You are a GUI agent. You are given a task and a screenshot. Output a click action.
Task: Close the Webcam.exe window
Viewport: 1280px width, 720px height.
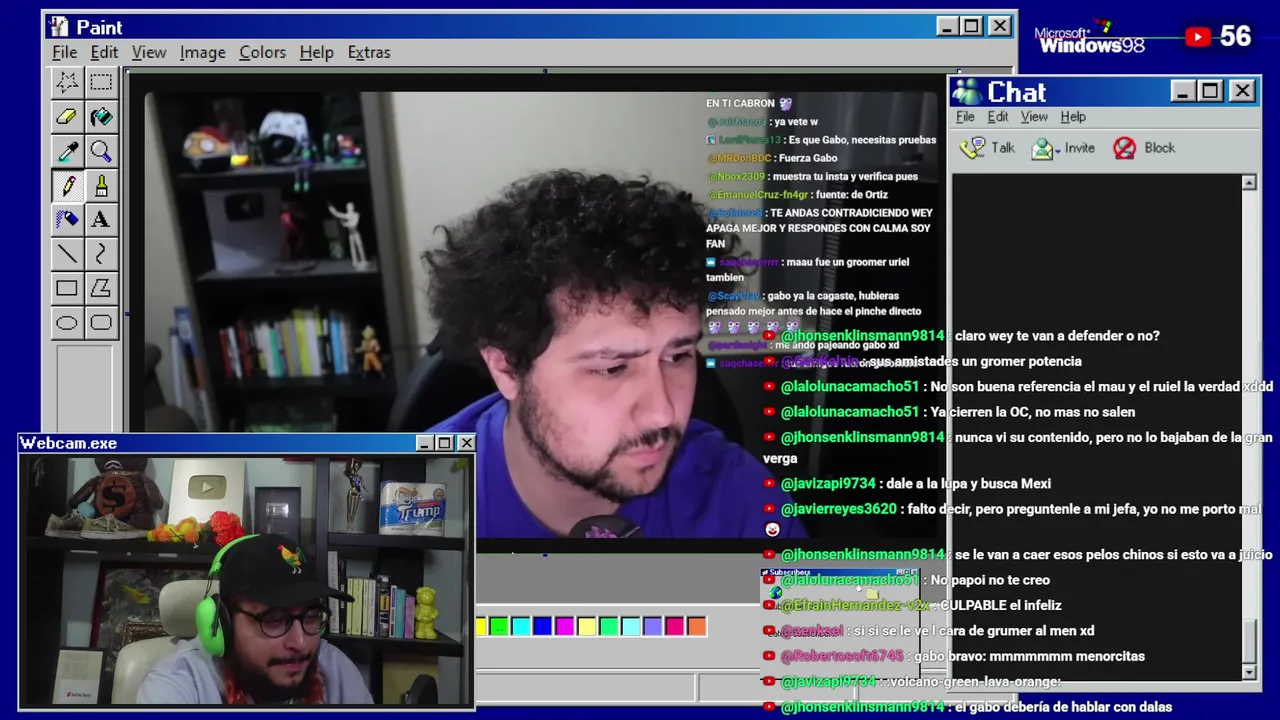tap(466, 443)
